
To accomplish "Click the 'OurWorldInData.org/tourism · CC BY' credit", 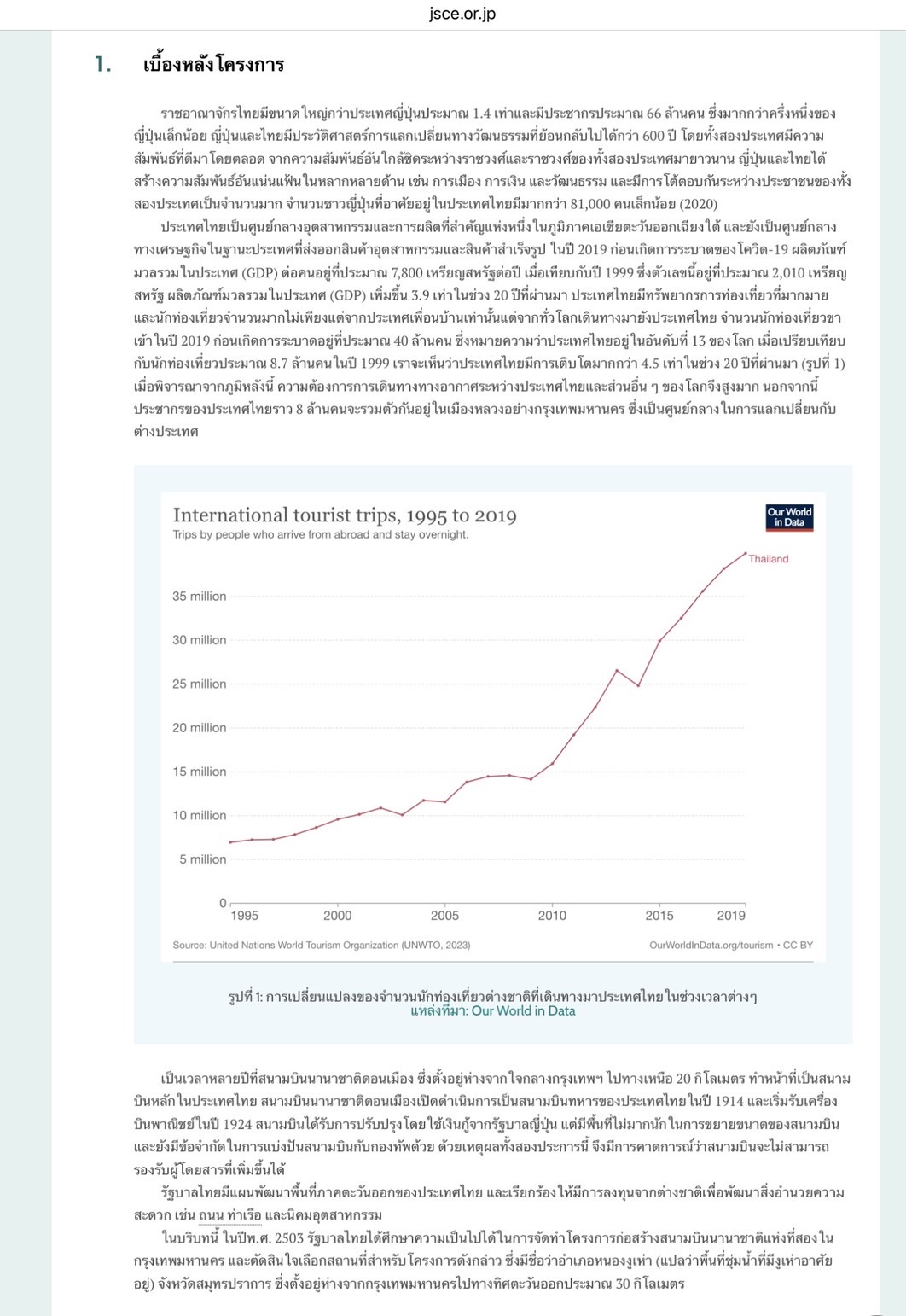I will coord(731,945).
